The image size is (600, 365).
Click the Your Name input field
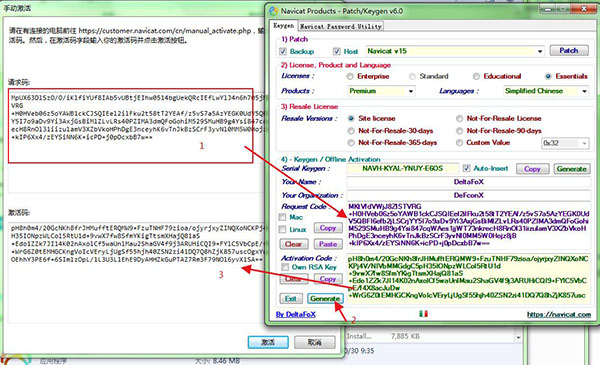point(468,182)
